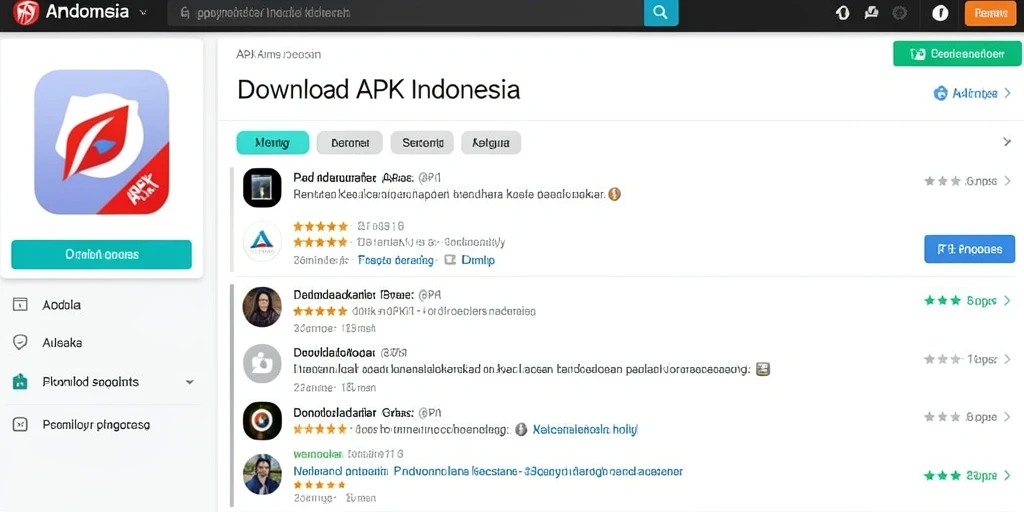The image size is (1024, 512).
Task: Expand the first row's Gnpse chevron
Action: pos(1008,181)
